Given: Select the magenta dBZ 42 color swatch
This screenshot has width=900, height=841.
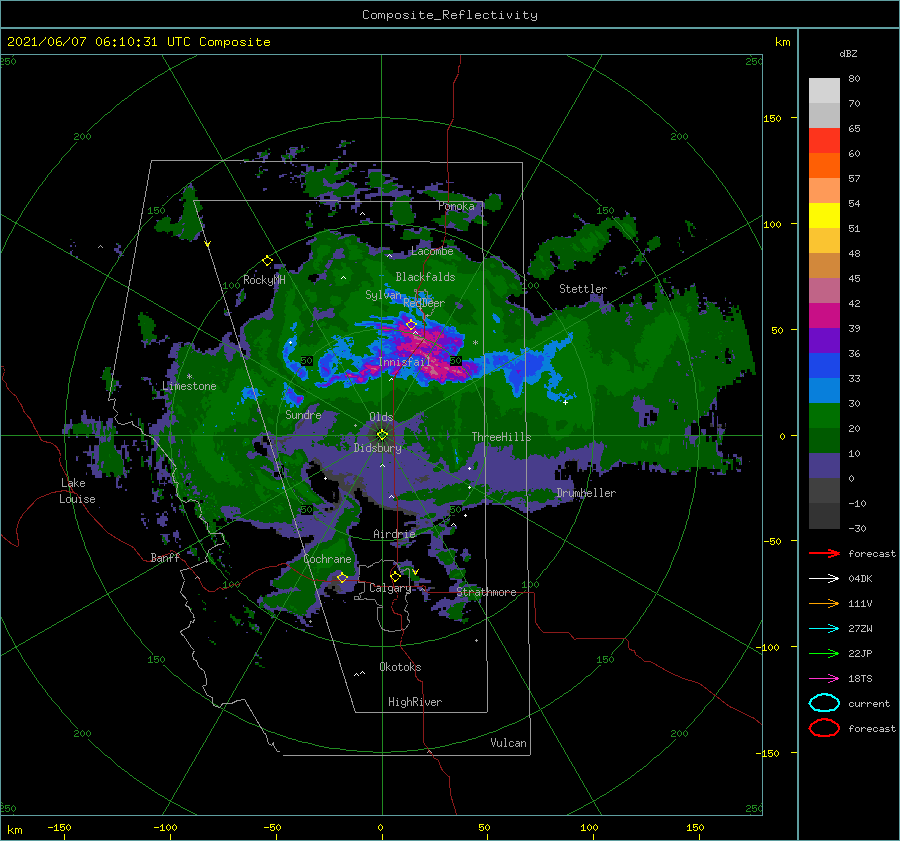Looking at the screenshot, I should pos(824,315).
